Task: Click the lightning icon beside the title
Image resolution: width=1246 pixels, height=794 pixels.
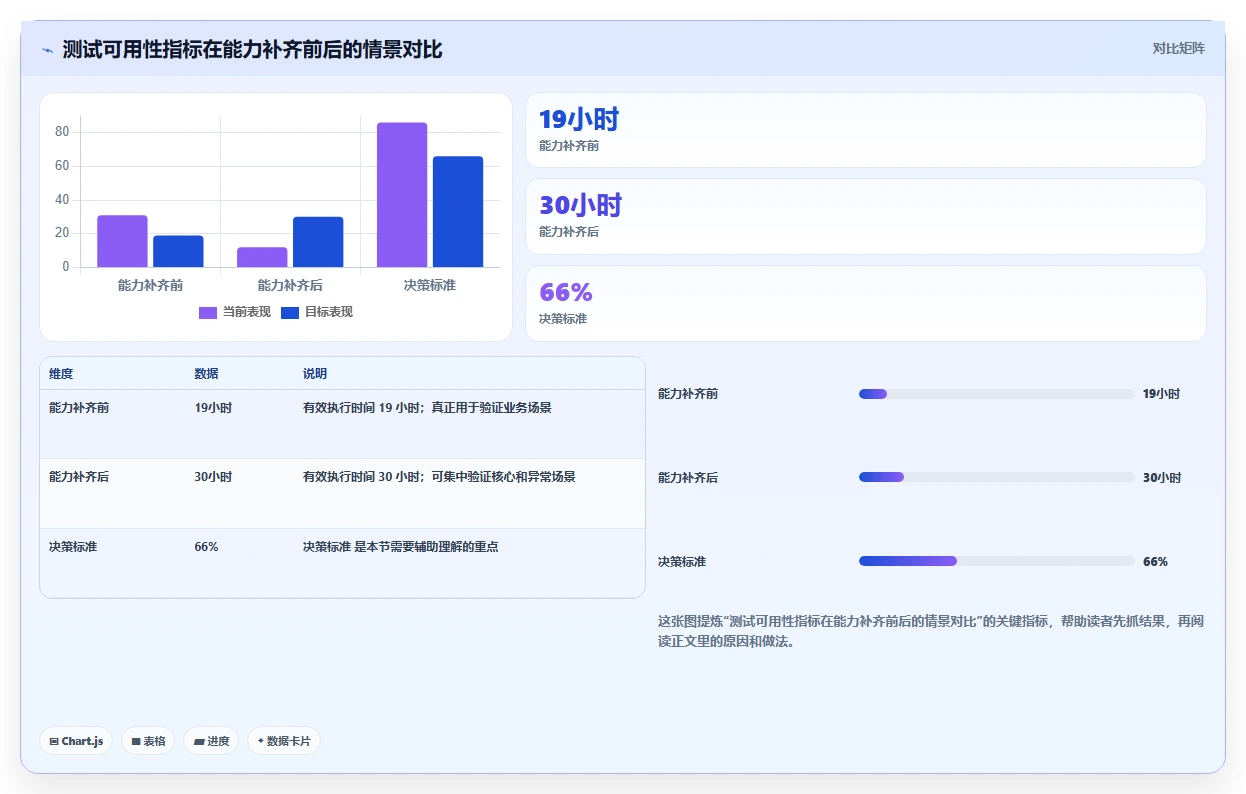Action: (x=48, y=50)
